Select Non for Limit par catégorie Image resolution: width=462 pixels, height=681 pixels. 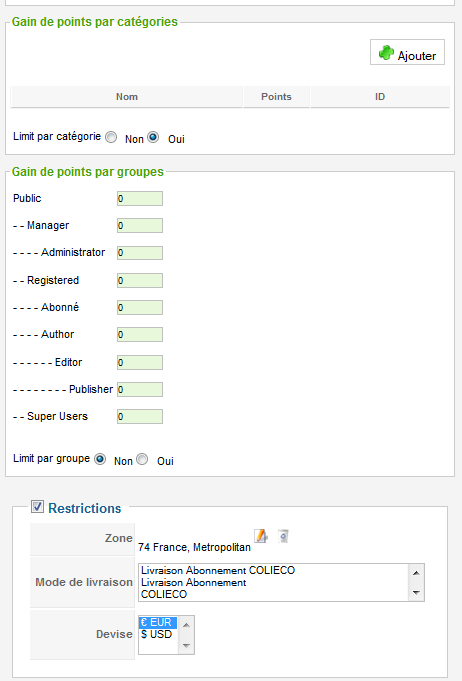[x=111, y=137]
